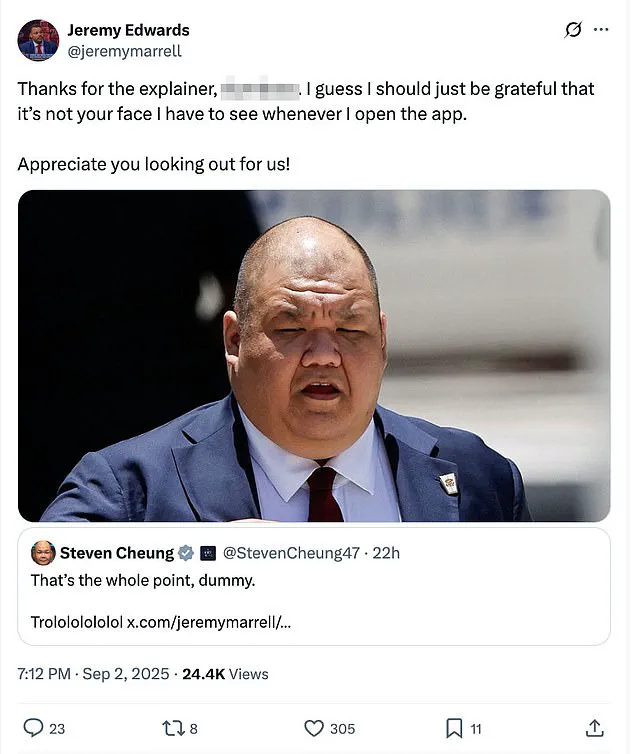
Task: Click the Jeremy Edwards display name
Action: tap(128, 30)
